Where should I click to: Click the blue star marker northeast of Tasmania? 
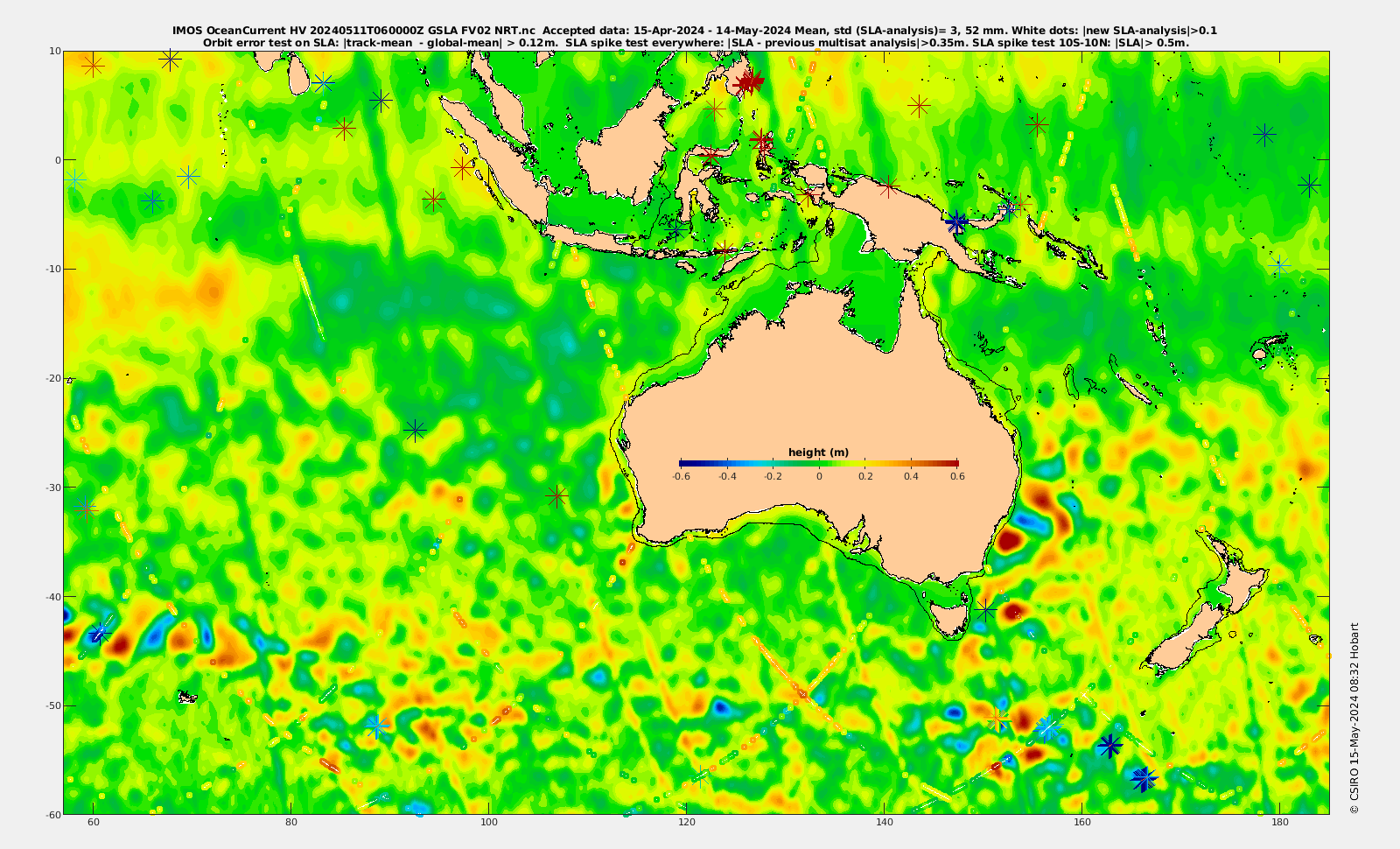click(987, 609)
